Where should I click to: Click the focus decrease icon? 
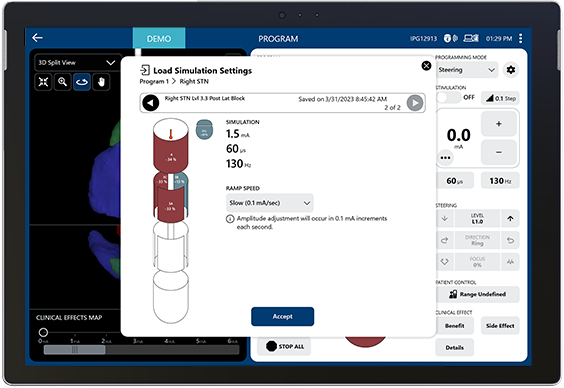[445, 262]
